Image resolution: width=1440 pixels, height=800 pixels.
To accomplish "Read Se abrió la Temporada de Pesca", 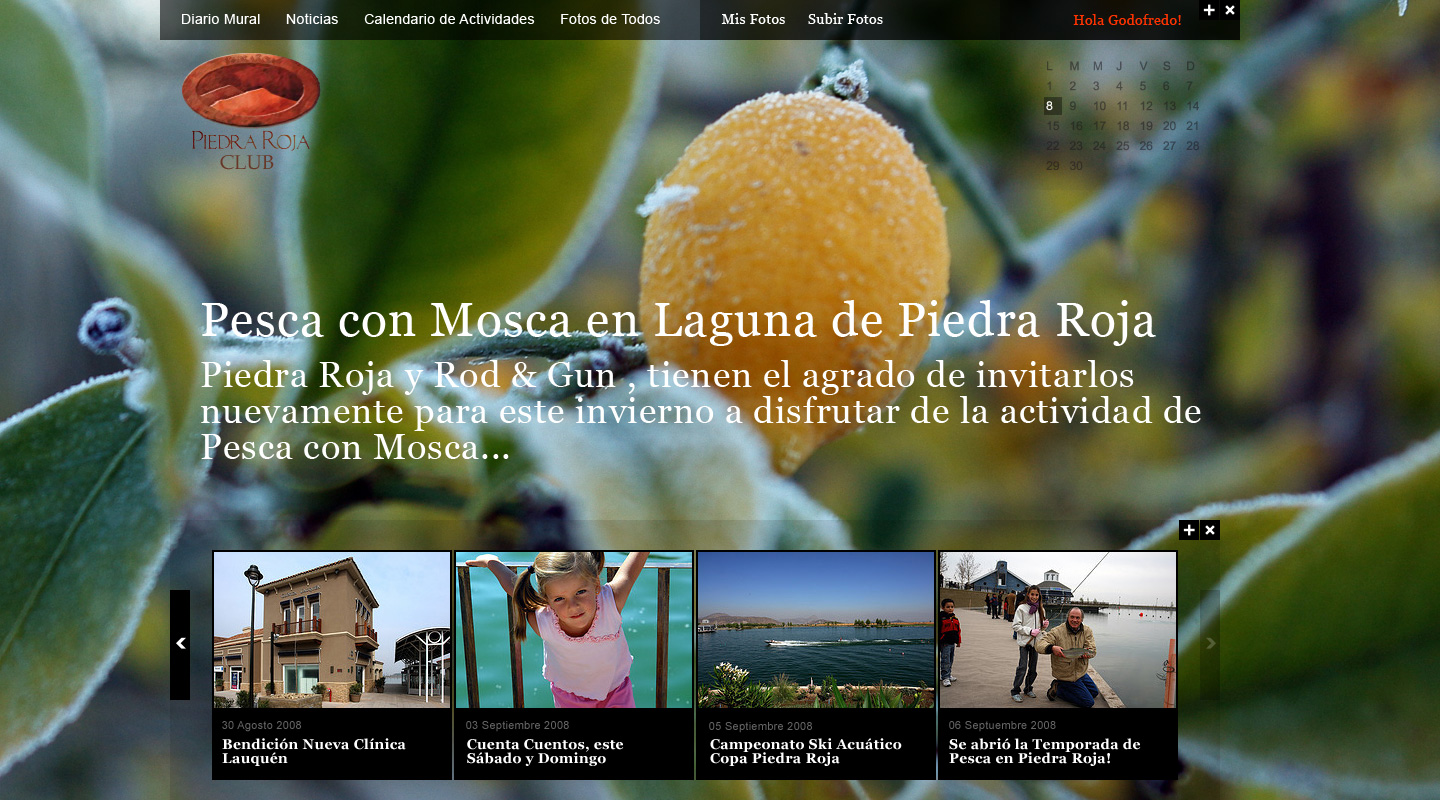I will point(1044,751).
